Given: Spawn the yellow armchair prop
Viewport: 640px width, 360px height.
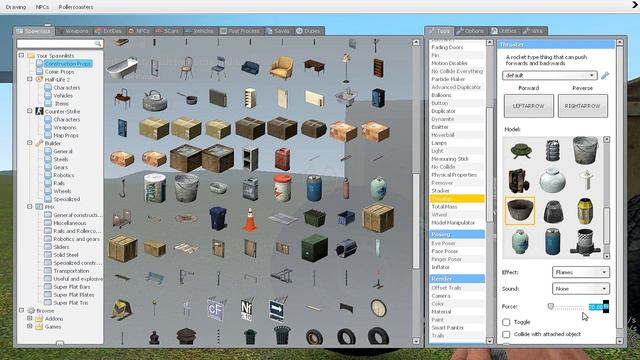Looking at the screenshot, I should tap(282, 67).
